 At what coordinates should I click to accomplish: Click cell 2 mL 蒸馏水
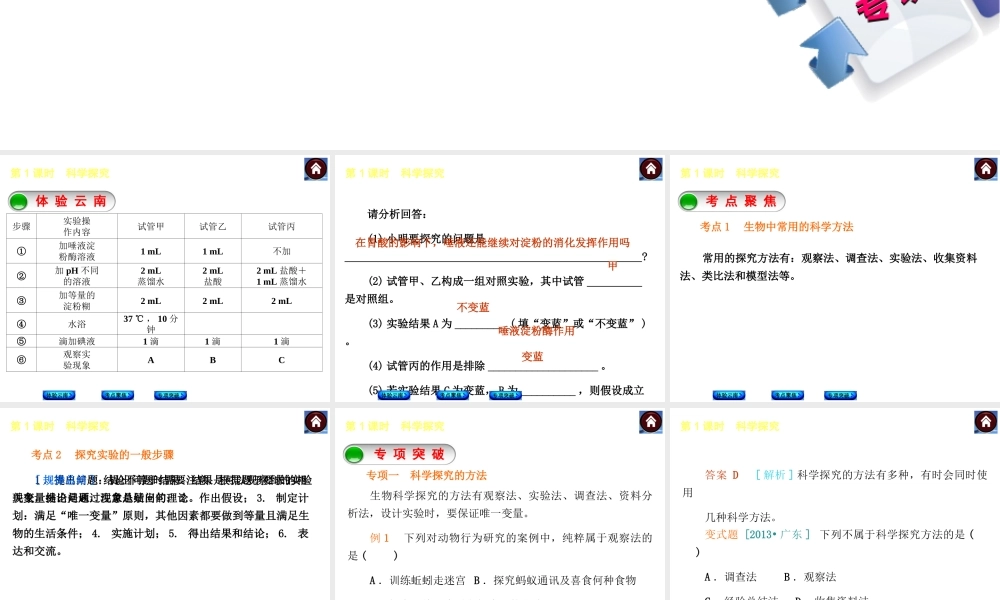(x=151, y=275)
